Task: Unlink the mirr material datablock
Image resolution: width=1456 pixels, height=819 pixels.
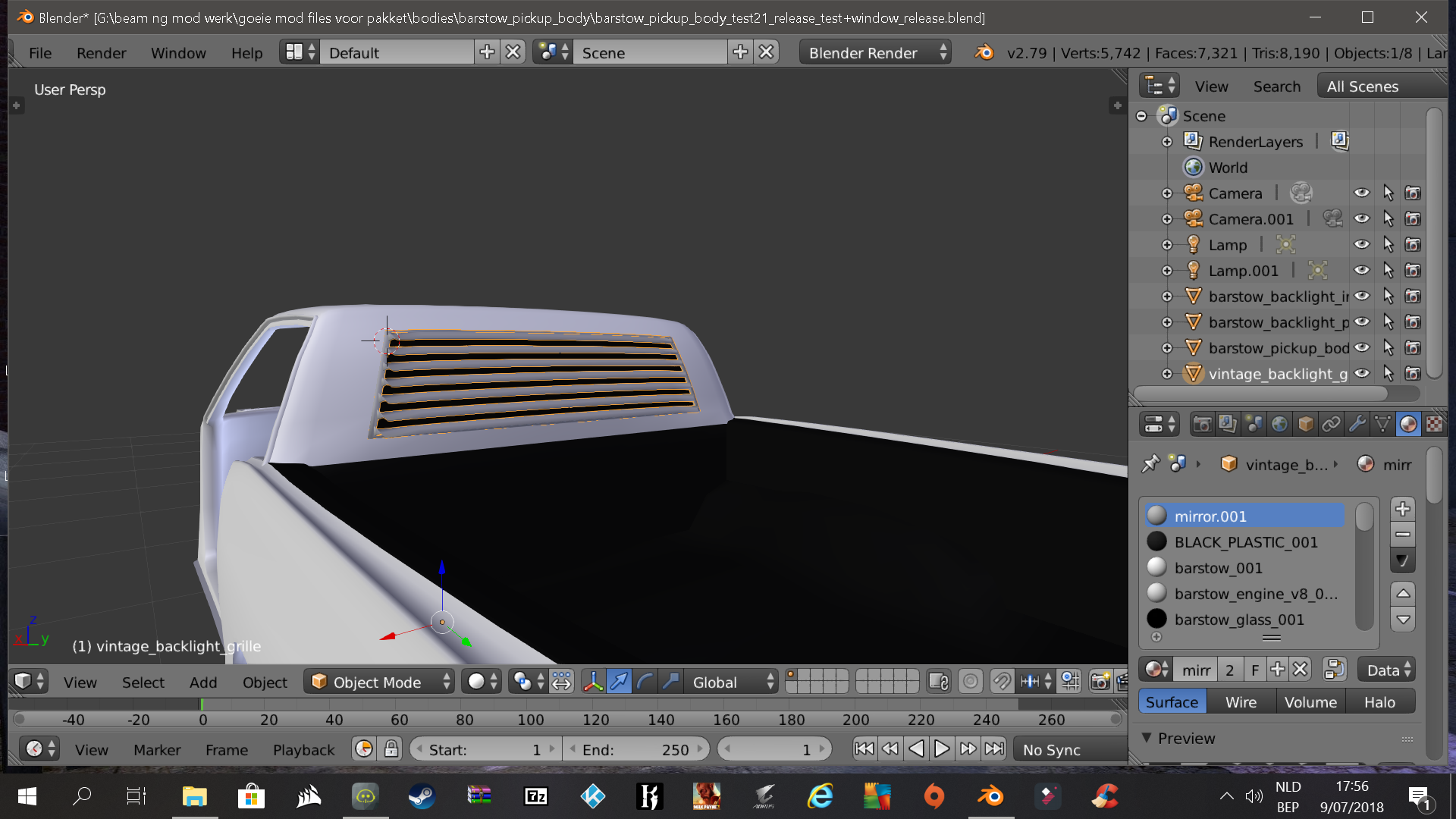Action: point(1301,670)
